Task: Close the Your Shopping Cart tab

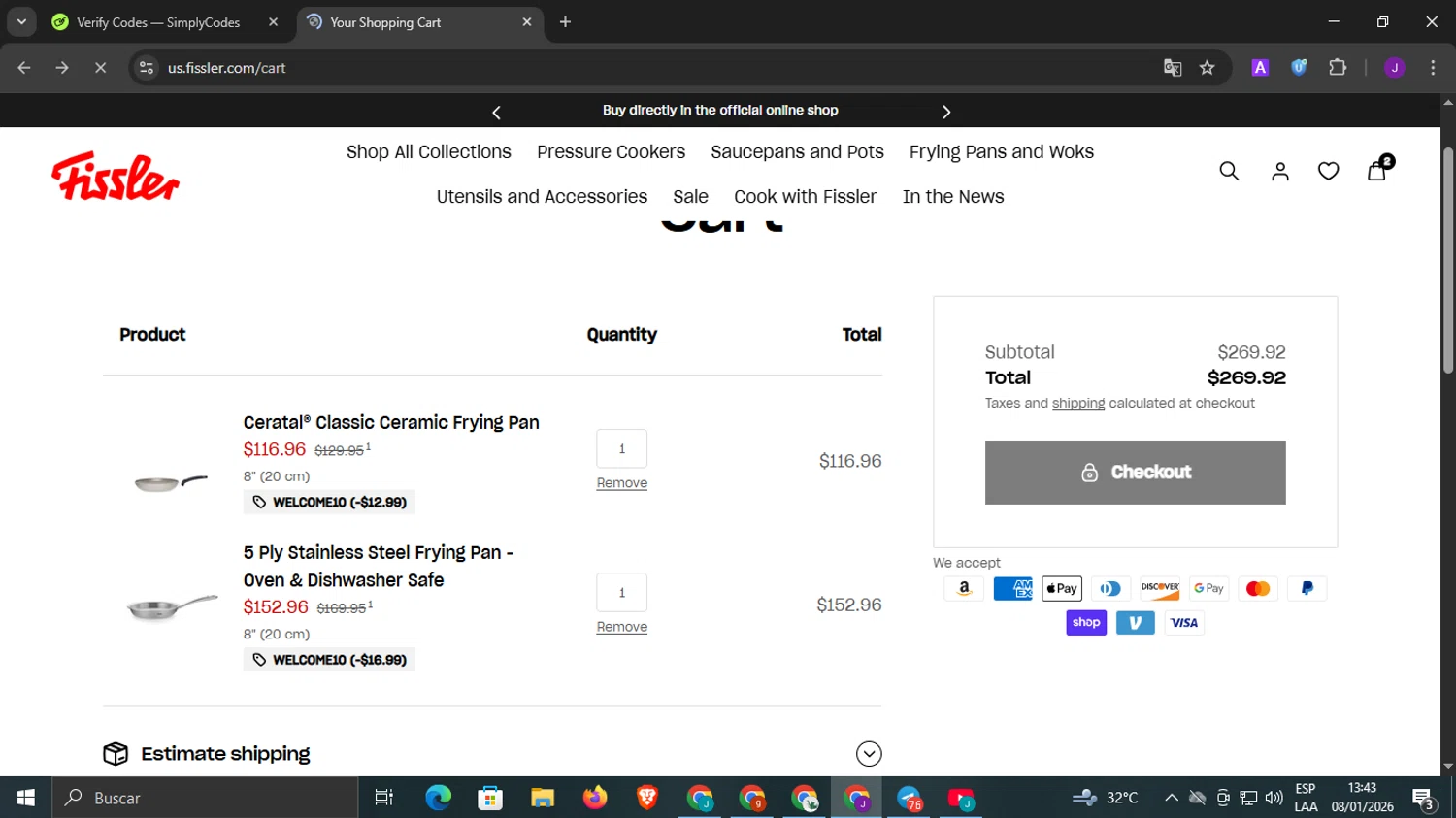Action: tap(527, 22)
